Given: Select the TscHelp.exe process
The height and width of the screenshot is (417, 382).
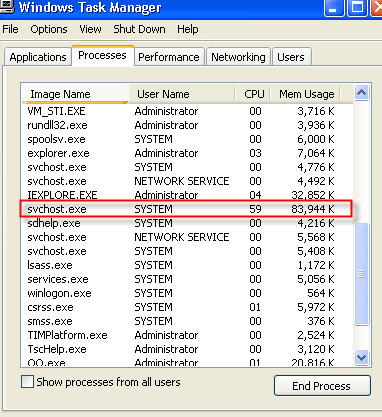Looking at the screenshot, I should click(187, 349).
